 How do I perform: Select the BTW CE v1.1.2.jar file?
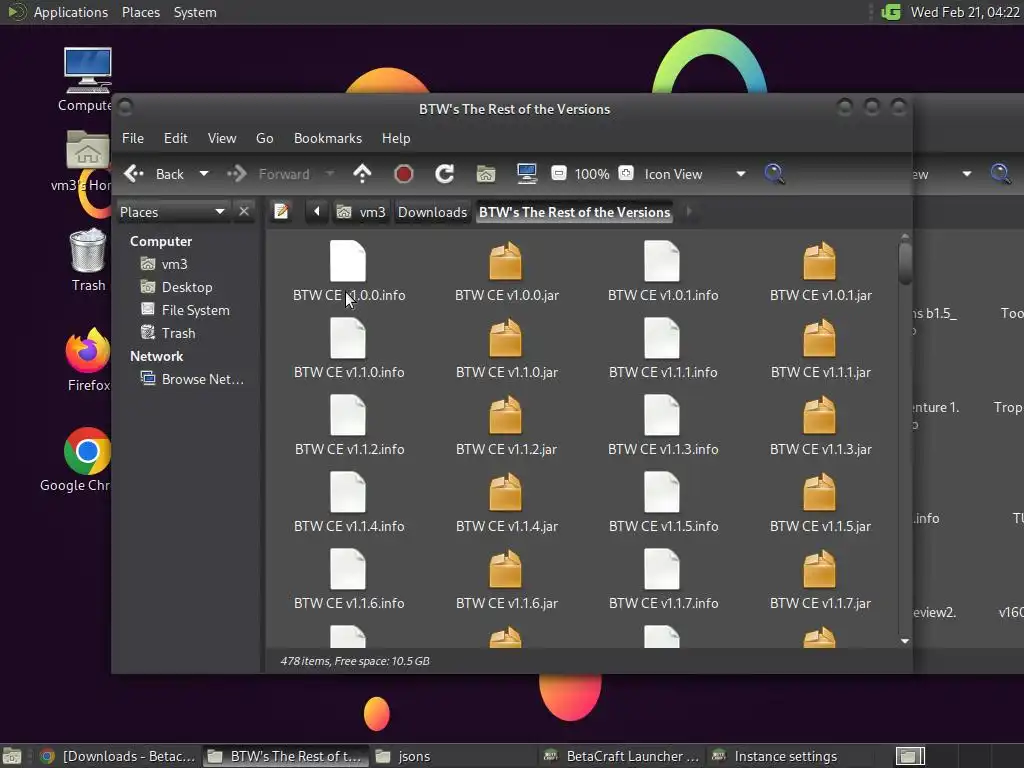pos(506,426)
